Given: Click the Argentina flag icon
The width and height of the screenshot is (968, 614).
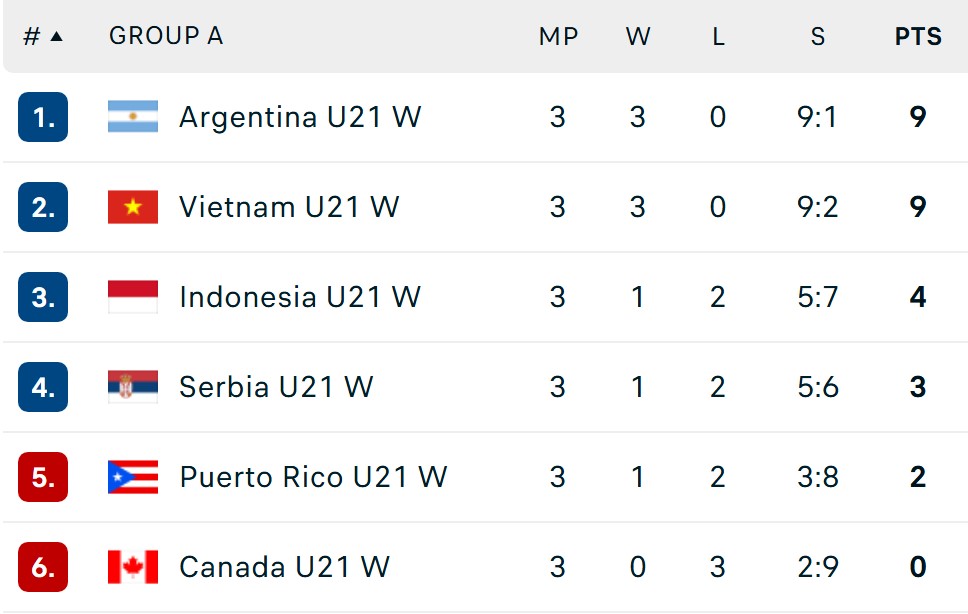Looking at the screenshot, I should (133, 117).
